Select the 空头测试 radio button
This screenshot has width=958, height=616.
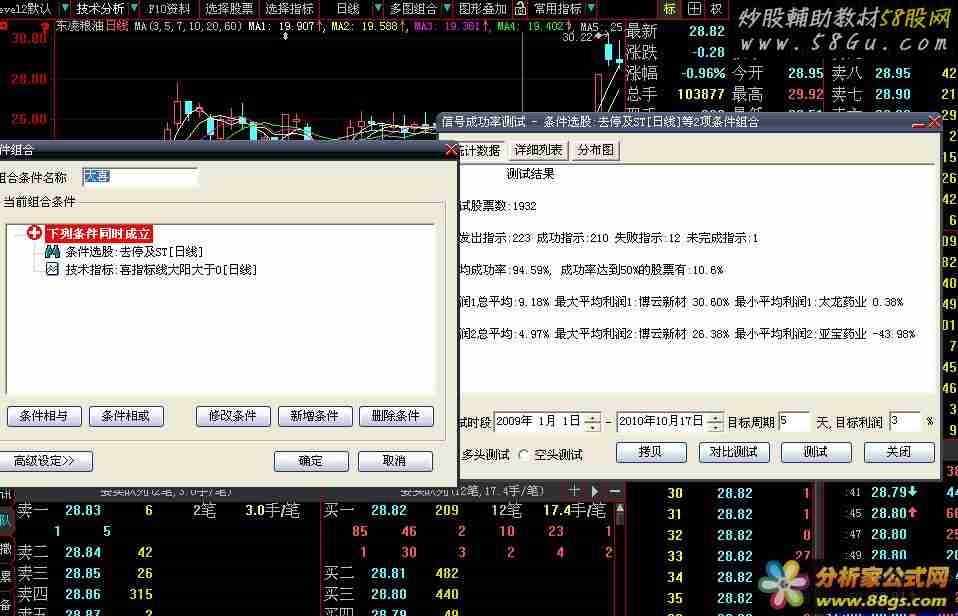click(x=524, y=455)
